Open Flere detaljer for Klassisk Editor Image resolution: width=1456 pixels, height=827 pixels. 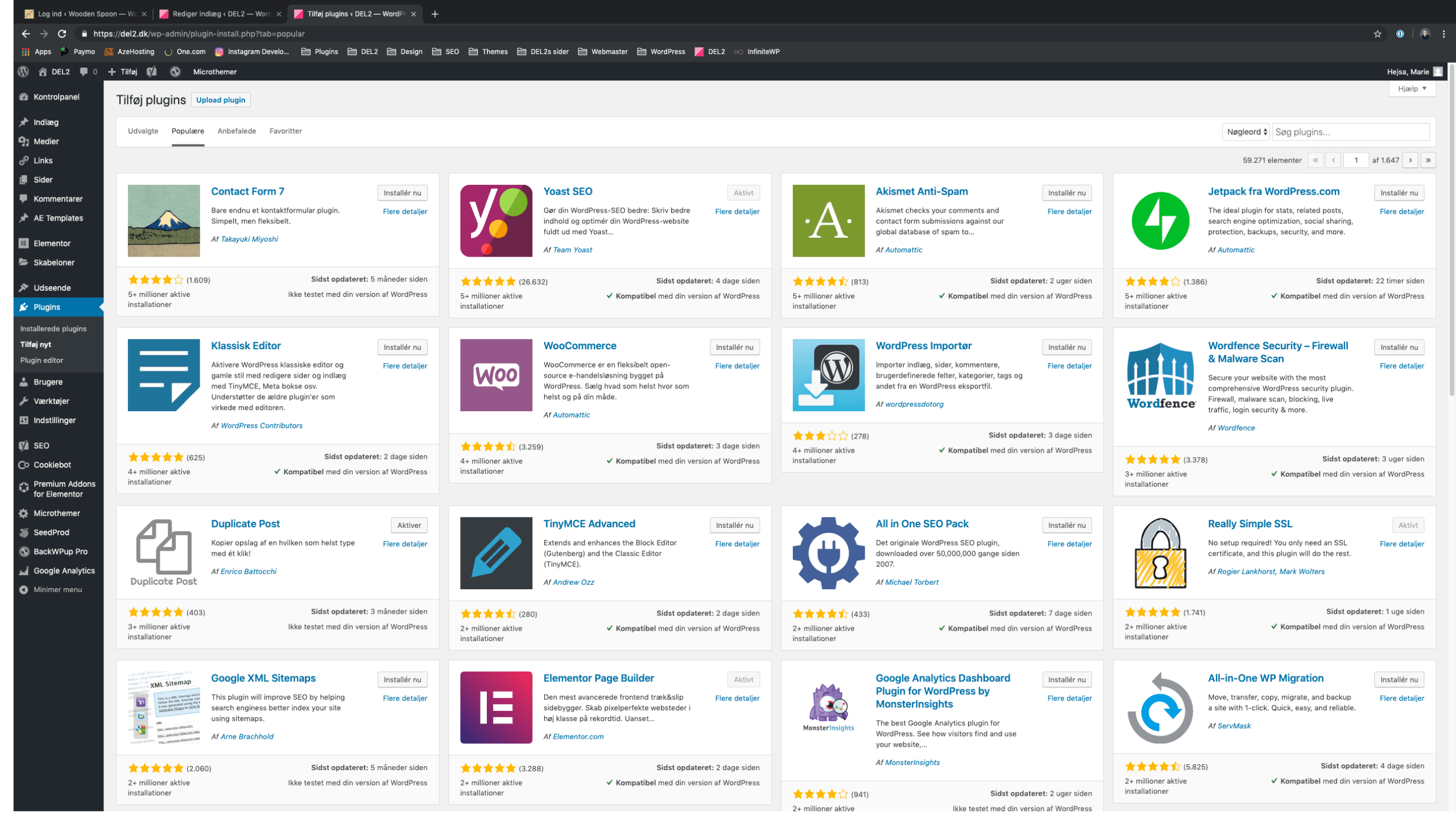[x=405, y=366]
